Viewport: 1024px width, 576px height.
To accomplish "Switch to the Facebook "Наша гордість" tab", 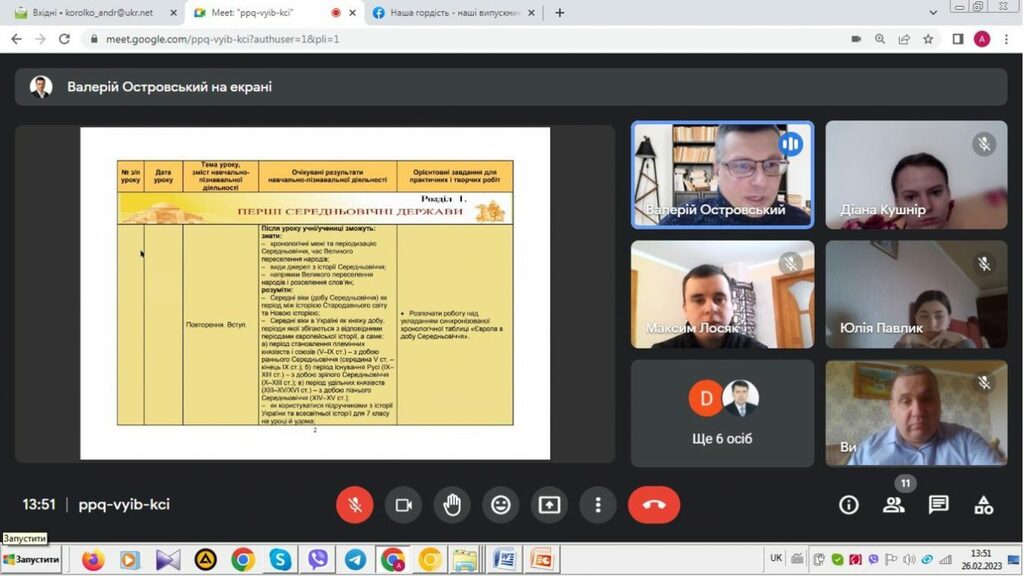I will click(450, 13).
